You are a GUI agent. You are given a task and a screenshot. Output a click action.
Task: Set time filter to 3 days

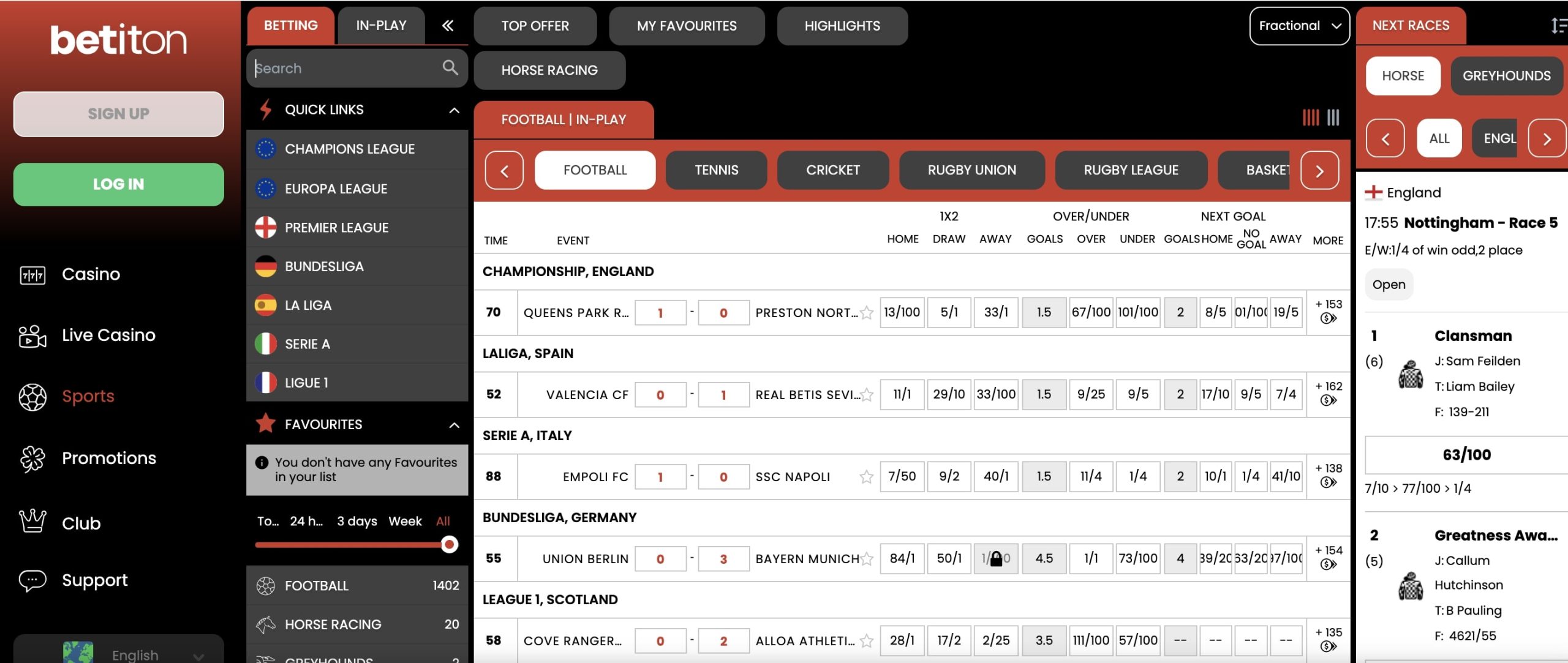coord(356,521)
